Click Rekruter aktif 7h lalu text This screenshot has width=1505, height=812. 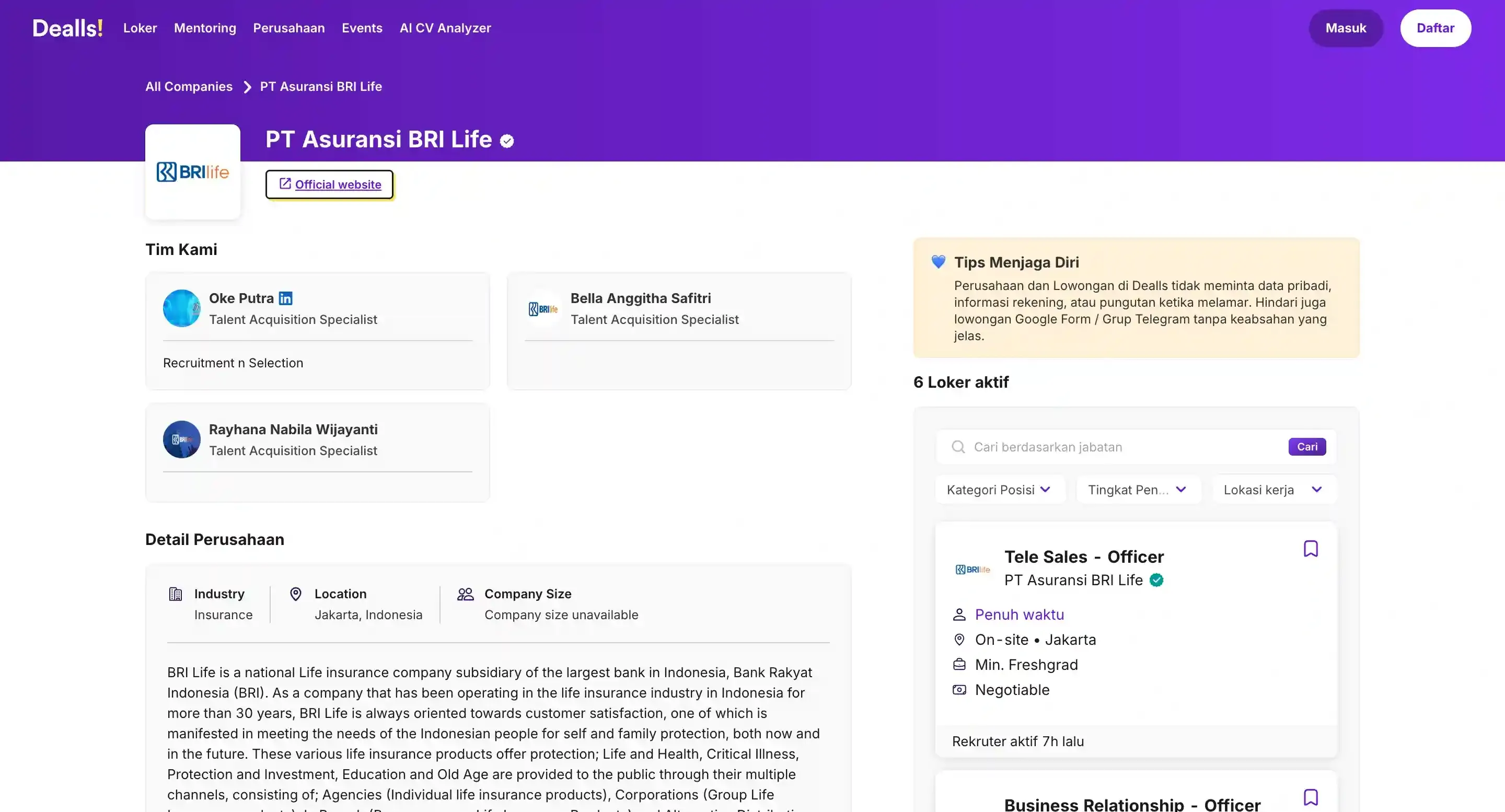(1018, 741)
